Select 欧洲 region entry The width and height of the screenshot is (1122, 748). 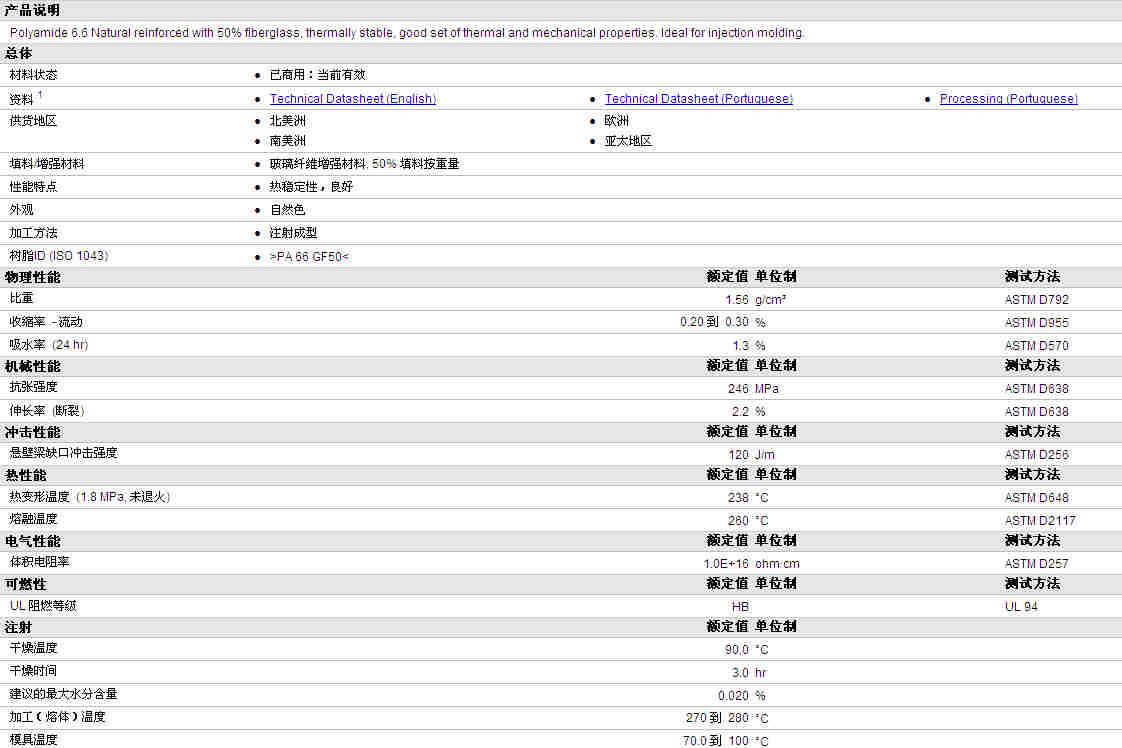pyautogui.click(x=617, y=121)
